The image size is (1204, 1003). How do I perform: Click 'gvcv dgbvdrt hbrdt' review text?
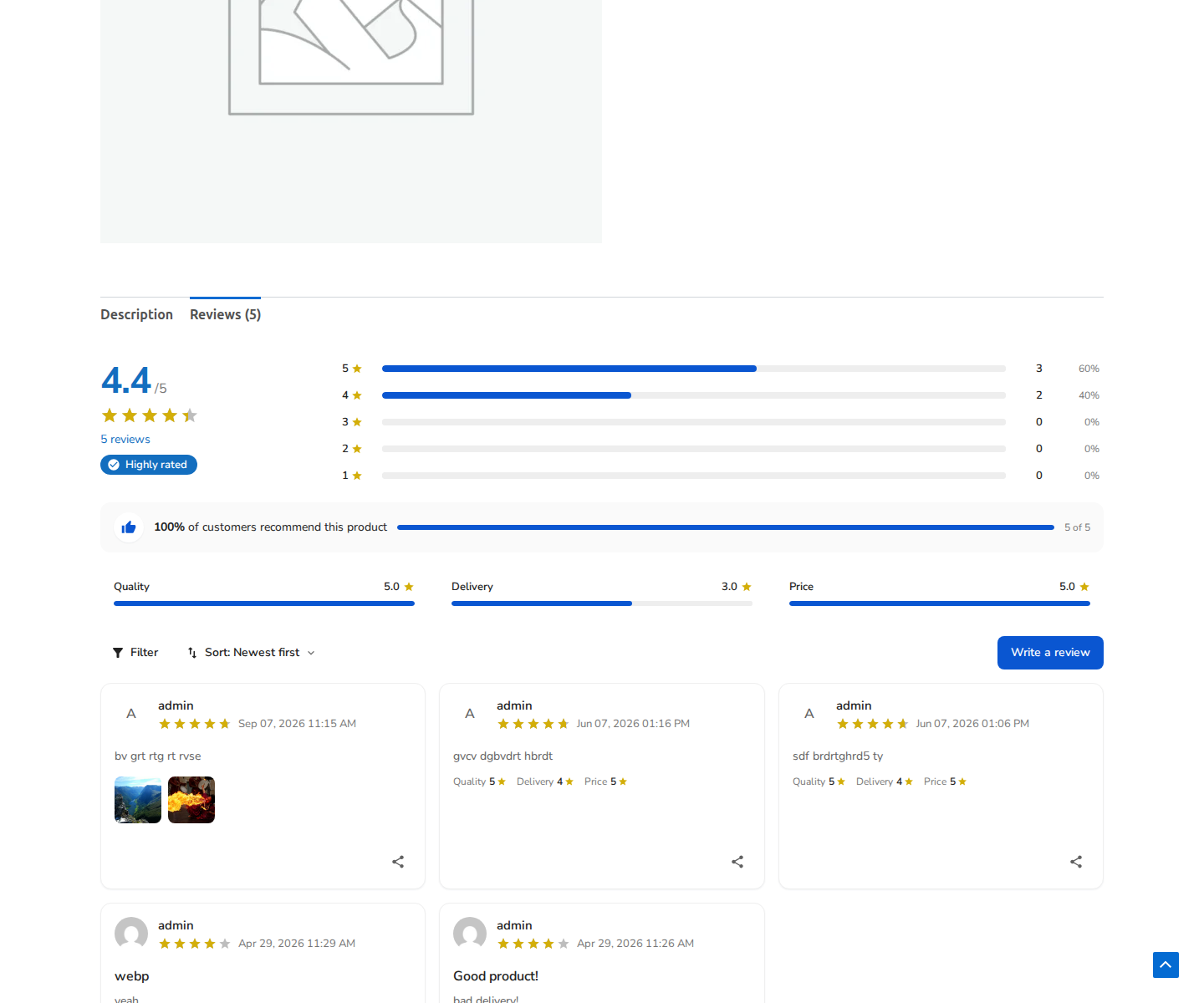coord(503,756)
